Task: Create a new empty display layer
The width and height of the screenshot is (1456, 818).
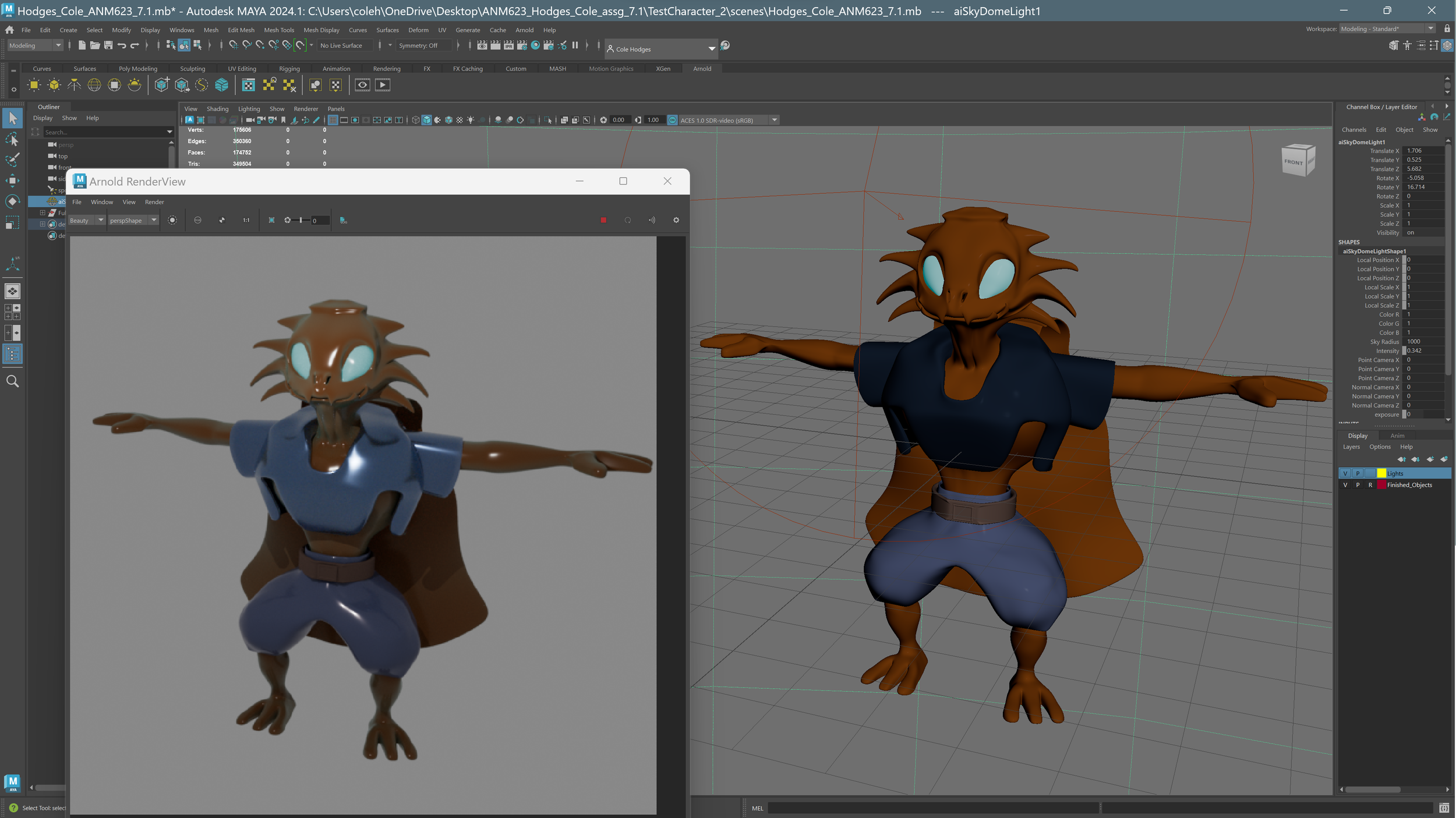Action: click(x=1430, y=459)
